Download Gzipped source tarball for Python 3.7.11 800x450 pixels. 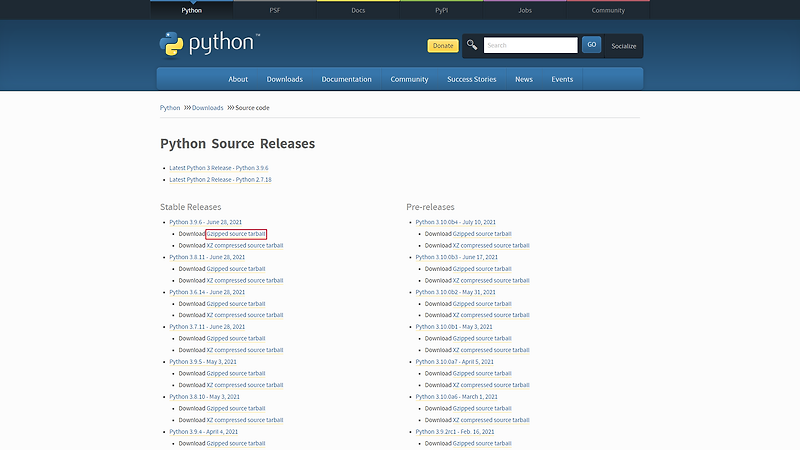(236, 338)
